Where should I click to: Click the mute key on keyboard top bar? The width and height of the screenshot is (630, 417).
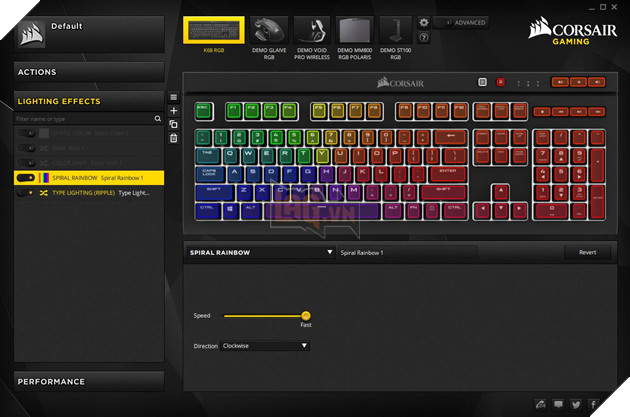click(x=560, y=82)
